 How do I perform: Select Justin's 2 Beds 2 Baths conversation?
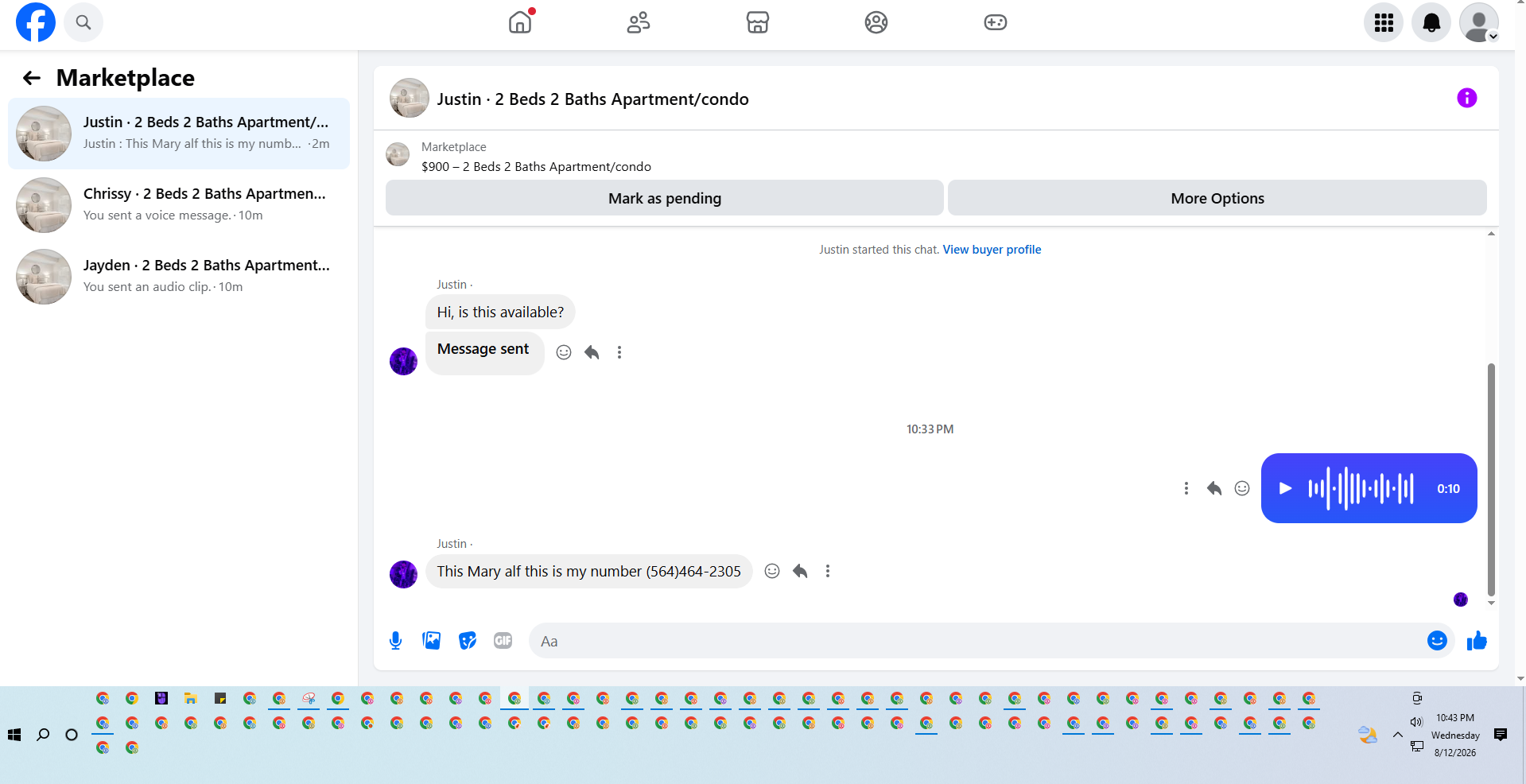[x=179, y=134]
